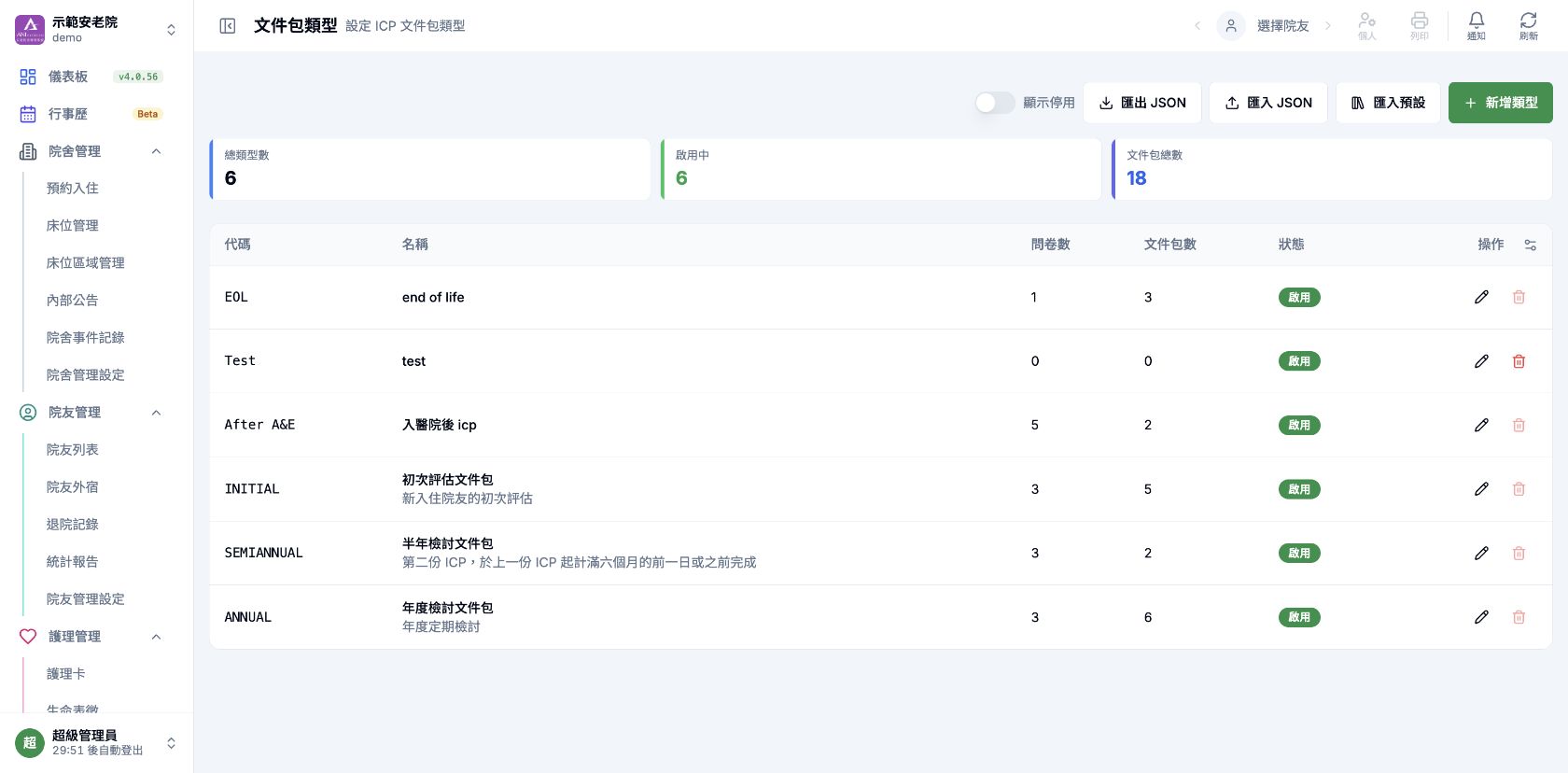Click the facility logo icon
1568x773 pixels.
click(30, 29)
